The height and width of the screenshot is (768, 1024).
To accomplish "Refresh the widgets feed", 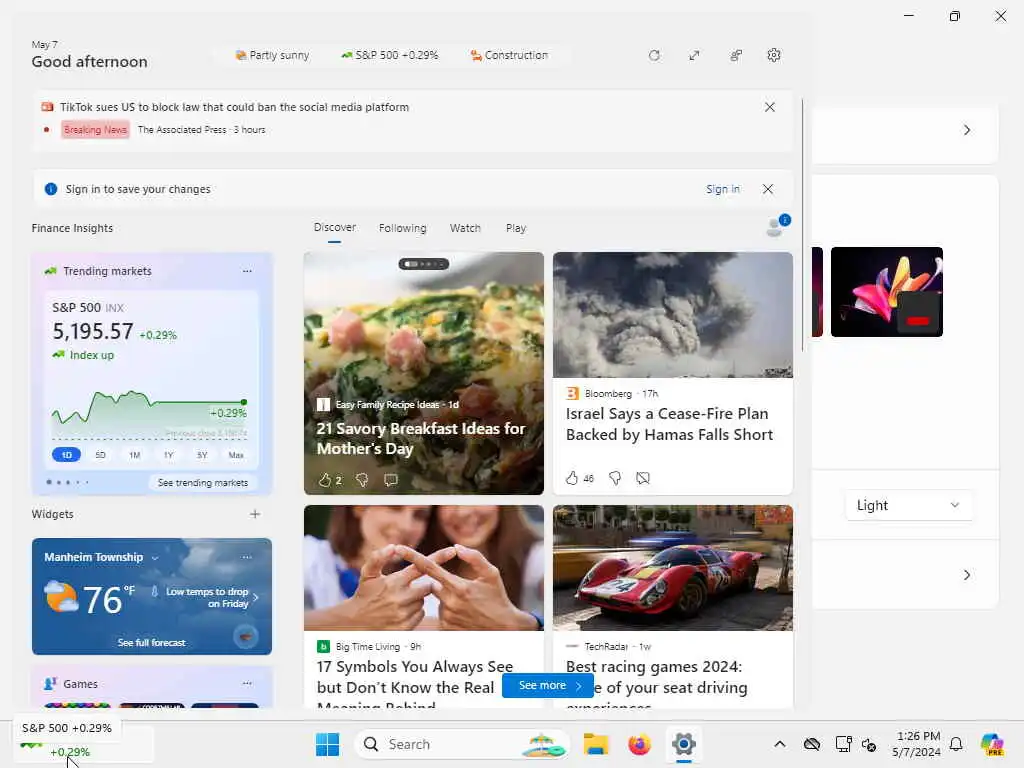I will click(654, 56).
